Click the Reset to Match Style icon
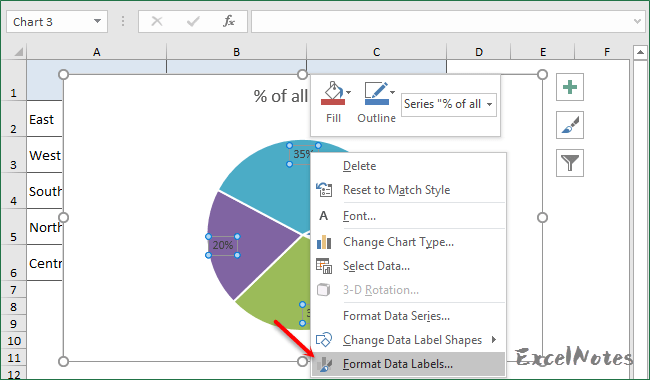Screen dimensions: 650x380 point(324,190)
